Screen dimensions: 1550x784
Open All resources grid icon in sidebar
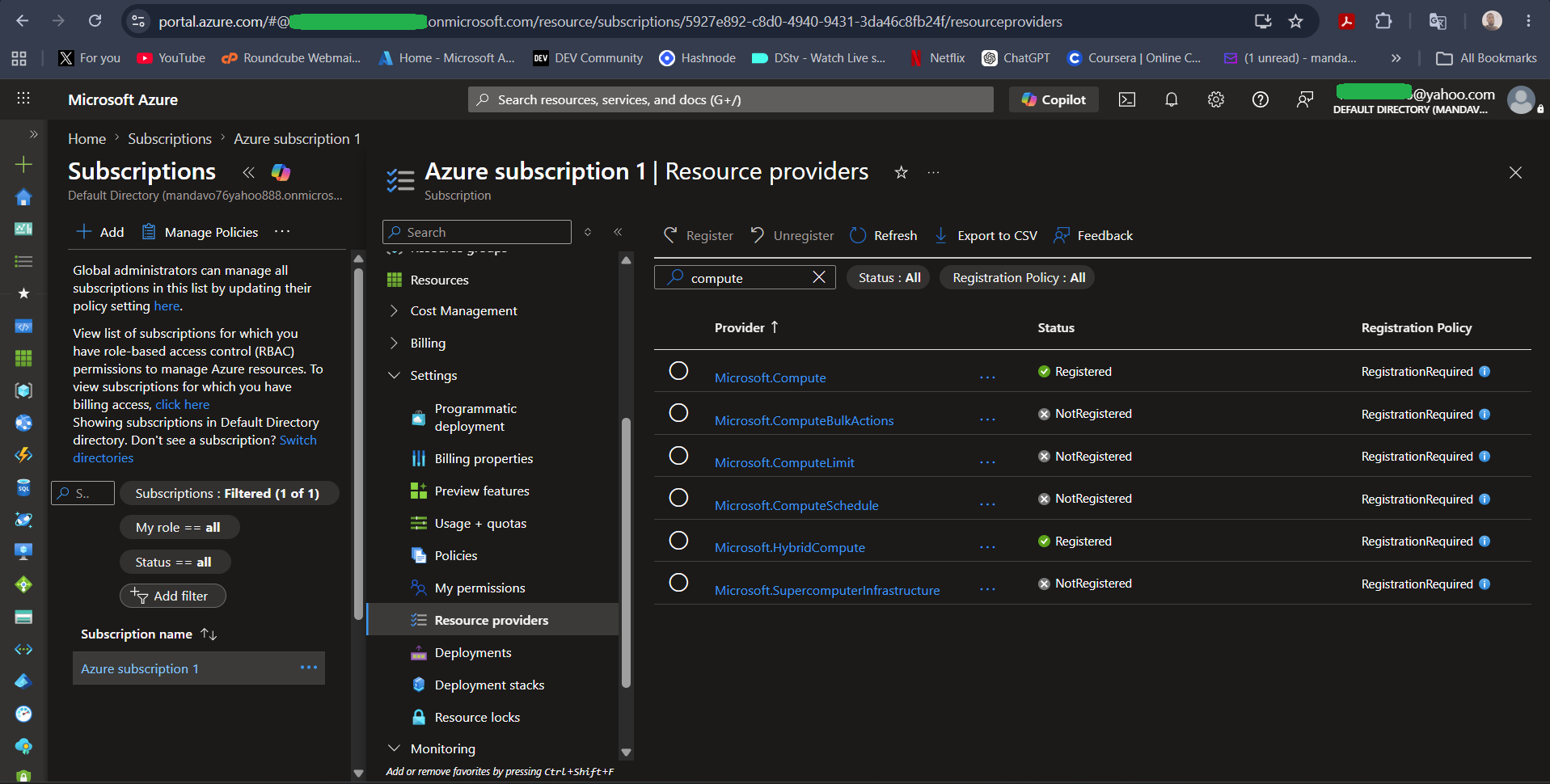pos(23,358)
